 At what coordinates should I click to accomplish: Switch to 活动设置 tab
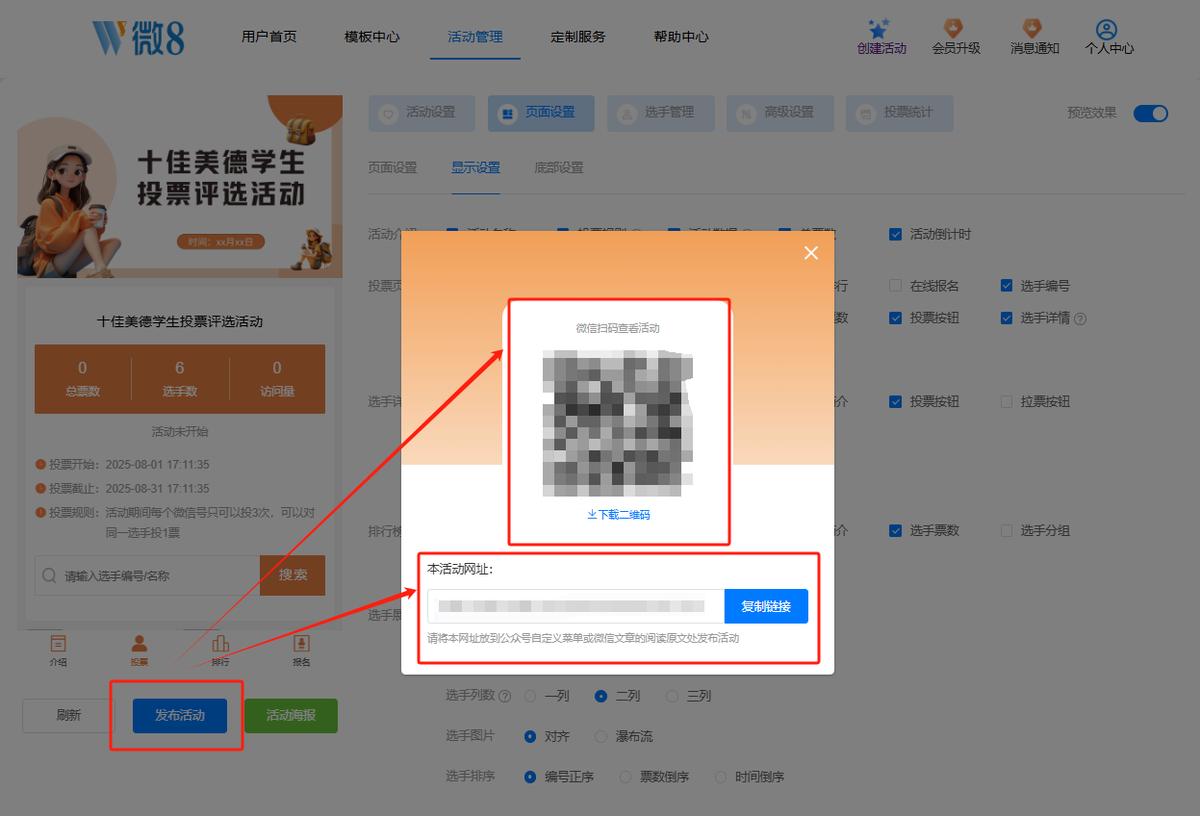coord(422,113)
